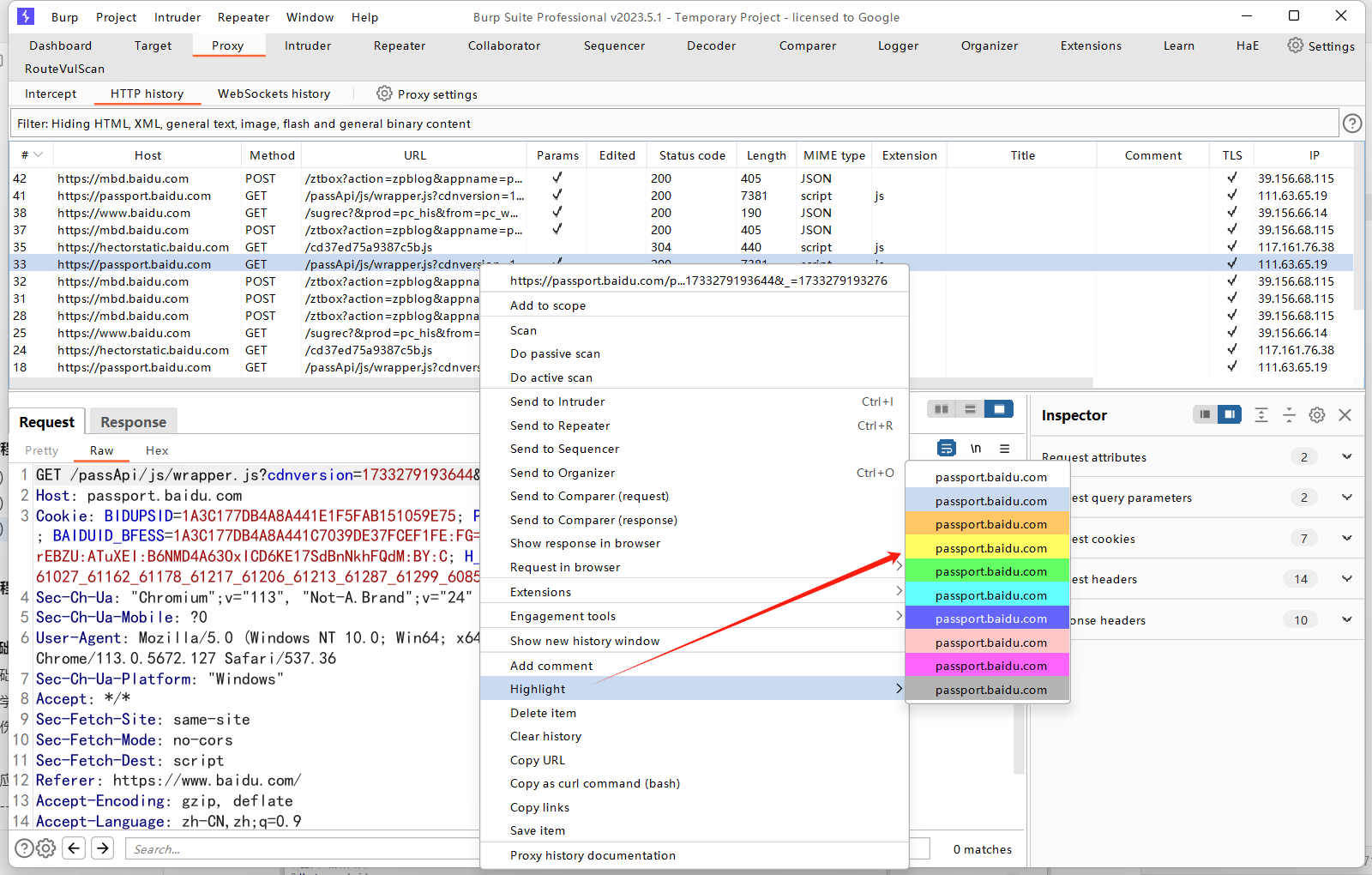
Task: Select Copy as curl command (bash)
Action: click(x=695, y=783)
